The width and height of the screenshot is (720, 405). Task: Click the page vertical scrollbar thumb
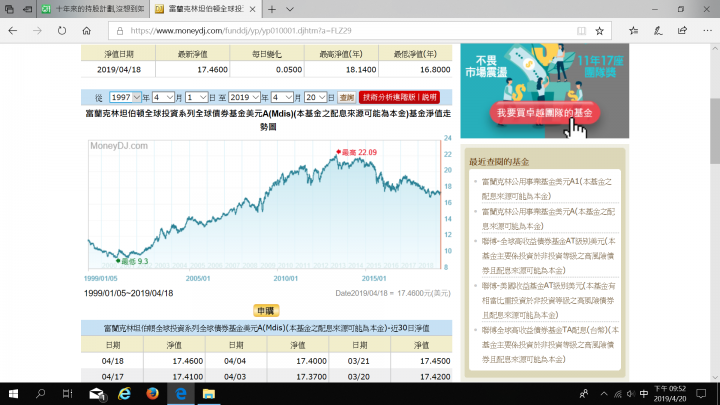(715, 131)
